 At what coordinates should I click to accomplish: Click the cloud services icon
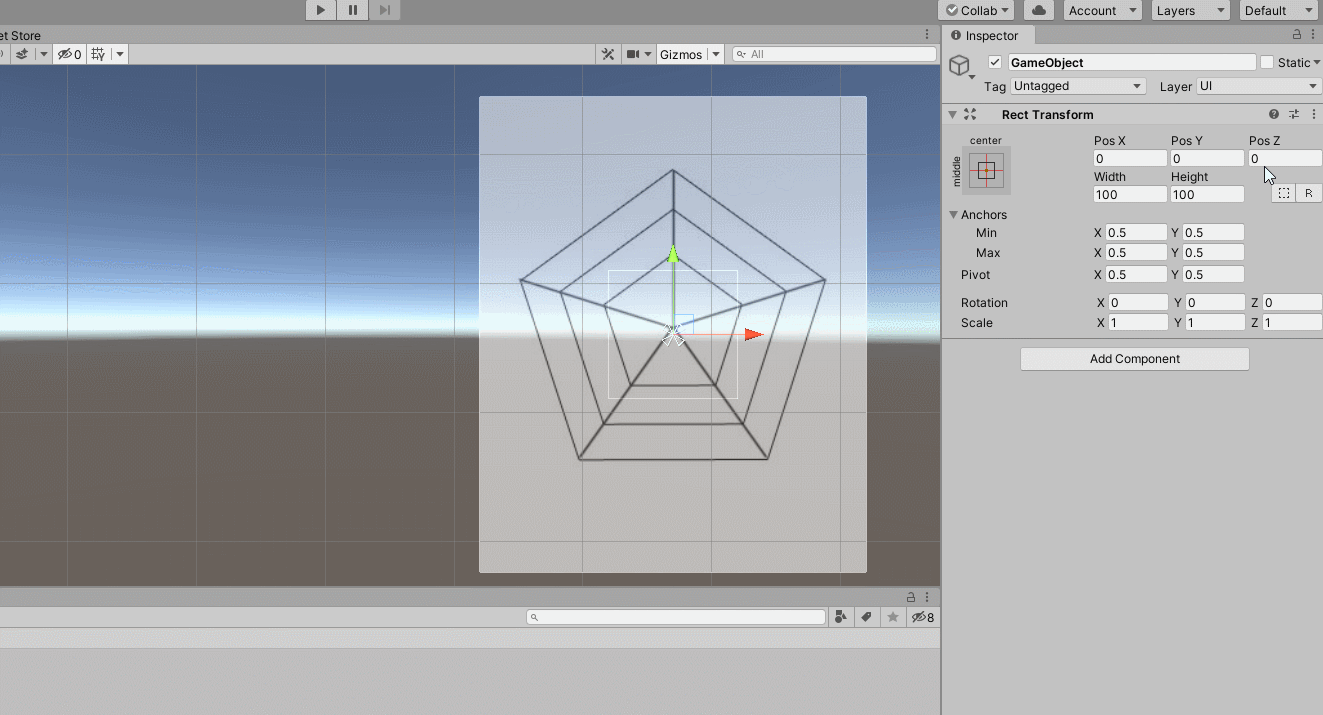(x=1039, y=10)
